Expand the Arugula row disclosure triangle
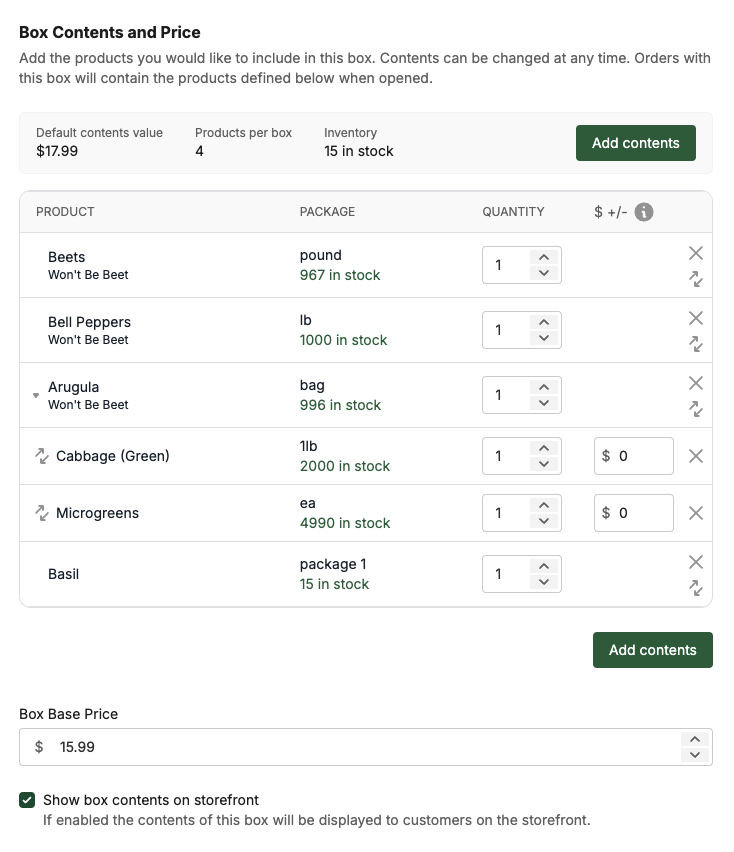 pos(36,396)
